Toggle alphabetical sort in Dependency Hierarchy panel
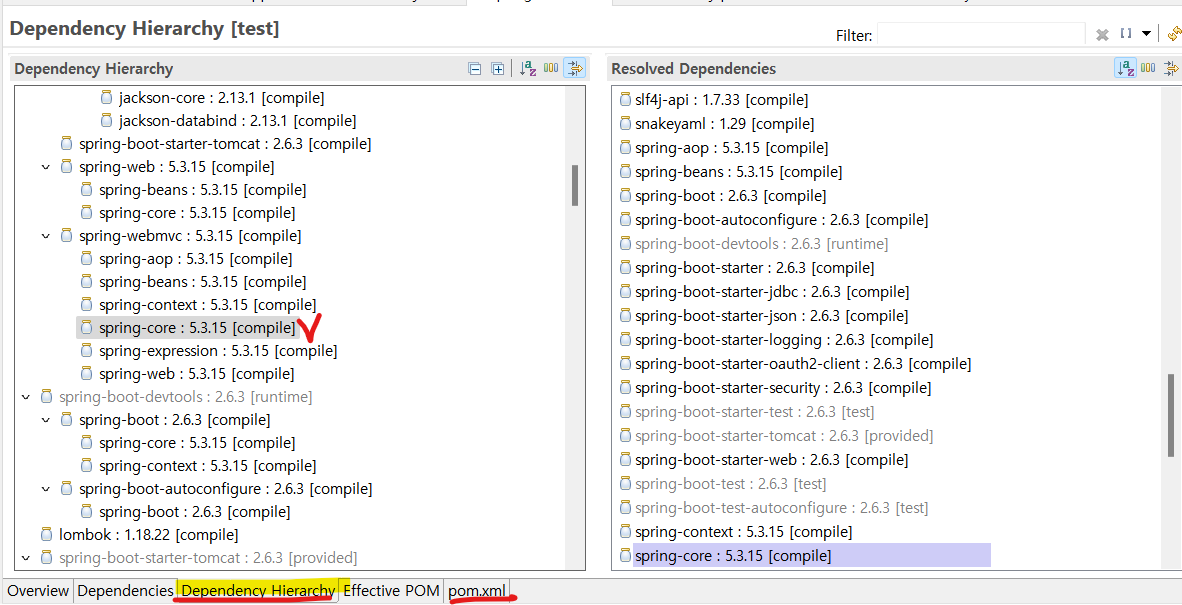1182x605 pixels. coord(528,69)
